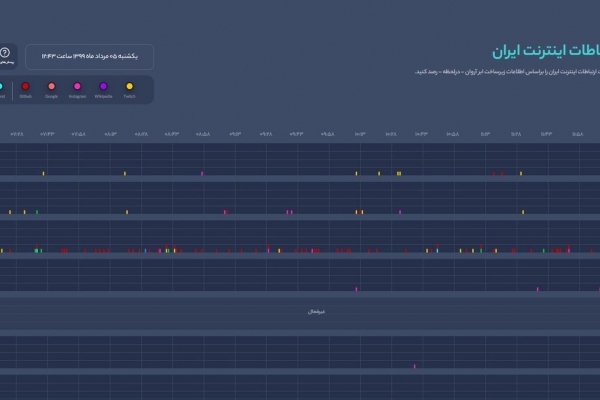Click the ۰۸:۴۳ time label
The width and height of the screenshot is (600, 400).
click(172, 134)
